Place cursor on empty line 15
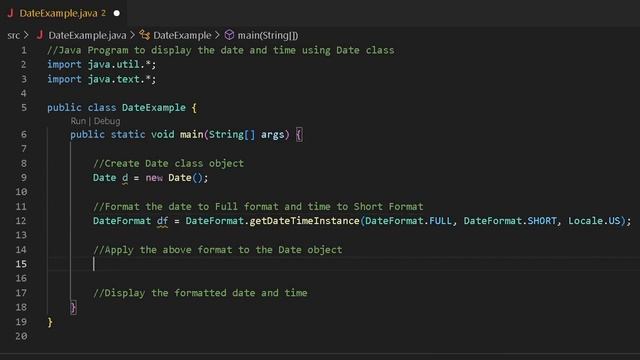 click(x=343, y=264)
